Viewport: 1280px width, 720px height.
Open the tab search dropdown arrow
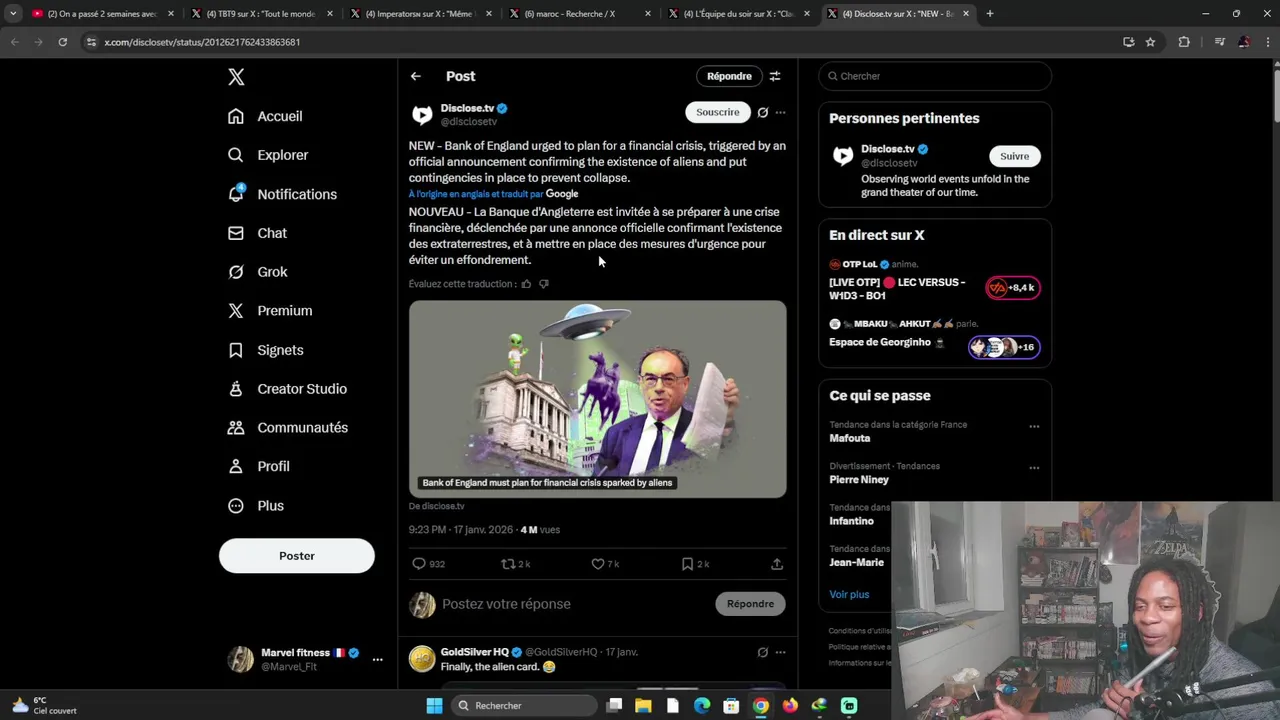[x=13, y=14]
